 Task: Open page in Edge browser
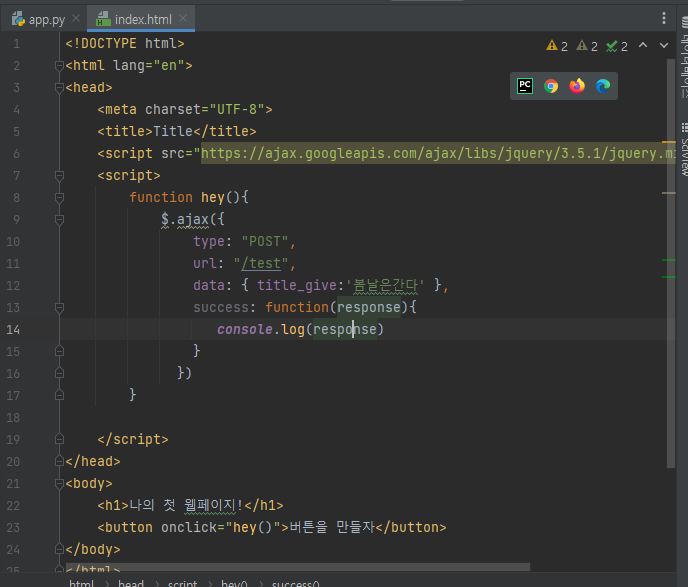(x=603, y=86)
